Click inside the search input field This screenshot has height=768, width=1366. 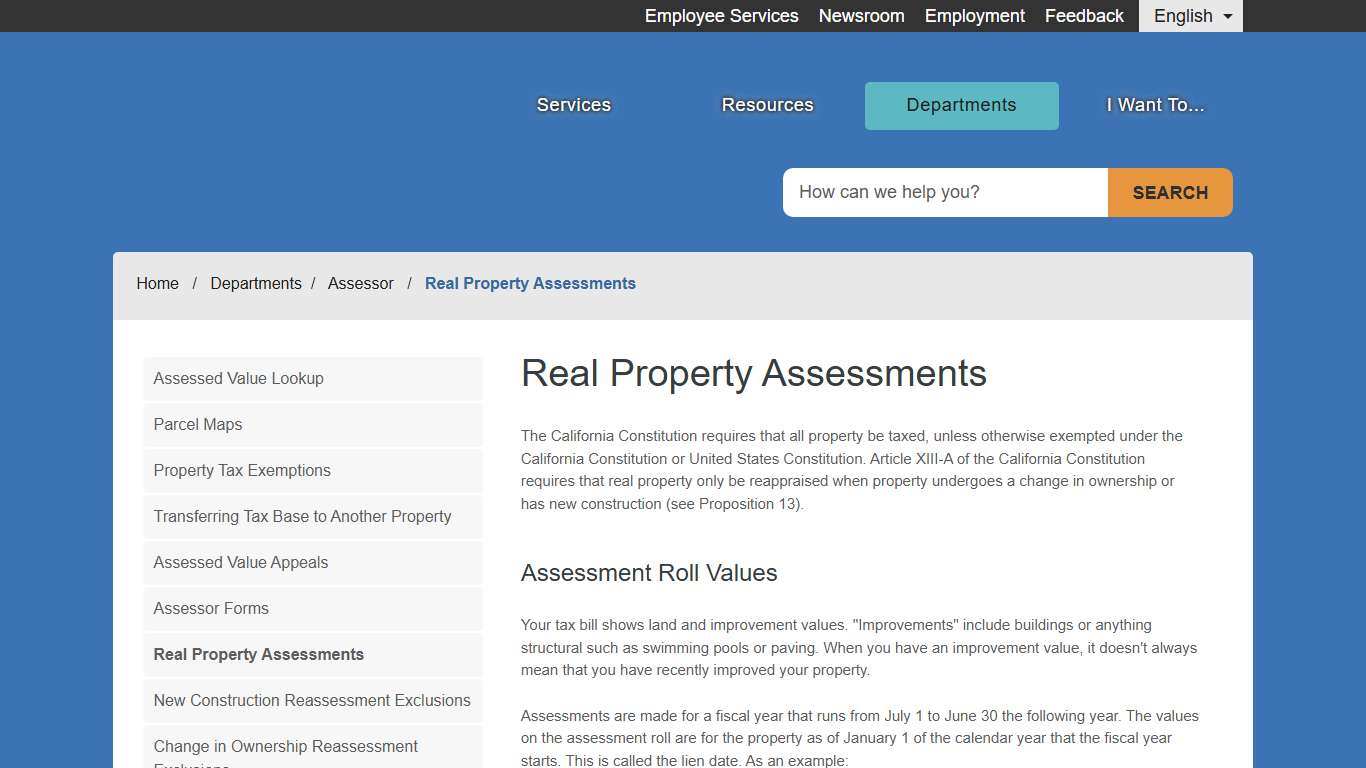tap(944, 192)
